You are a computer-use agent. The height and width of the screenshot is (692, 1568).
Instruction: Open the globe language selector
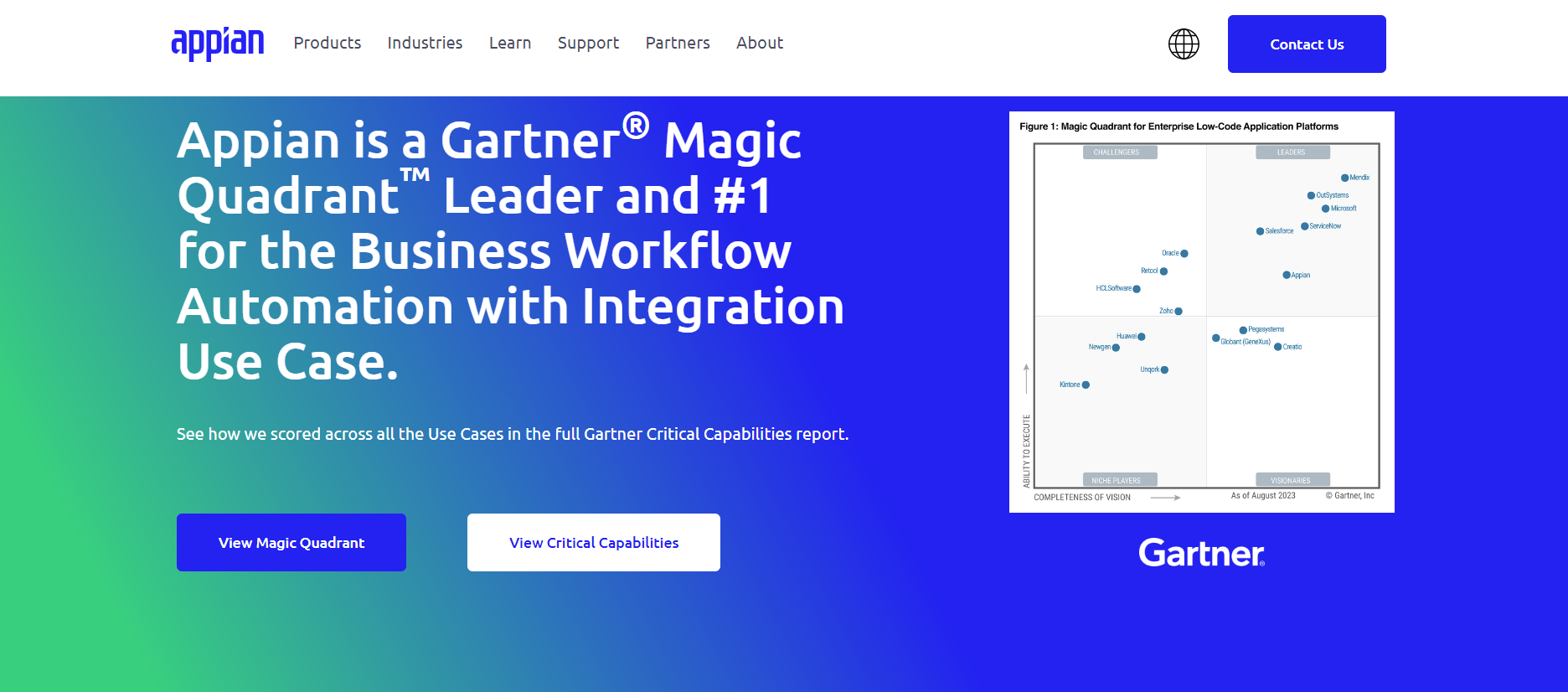tap(1184, 44)
